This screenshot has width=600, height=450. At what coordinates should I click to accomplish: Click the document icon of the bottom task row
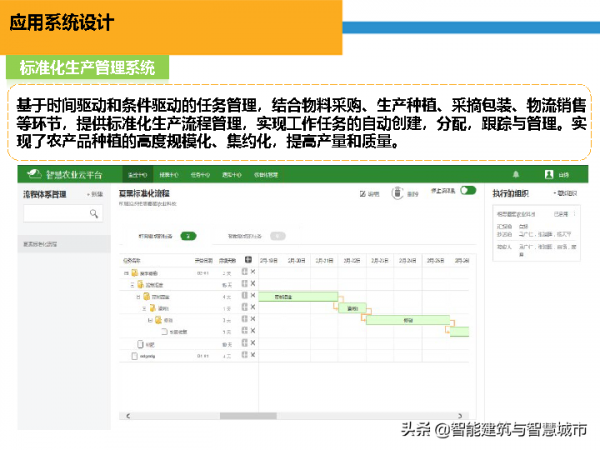click(x=134, y=356)
